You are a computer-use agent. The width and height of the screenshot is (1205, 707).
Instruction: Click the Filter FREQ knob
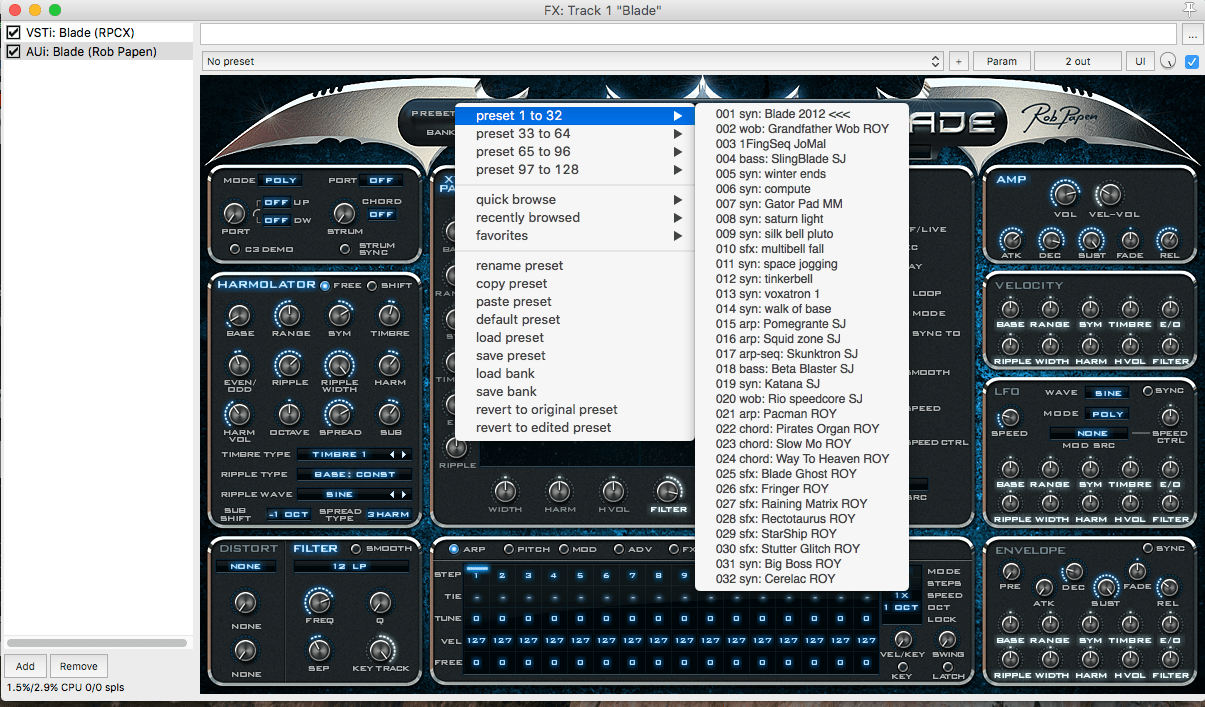click(319, 601)
